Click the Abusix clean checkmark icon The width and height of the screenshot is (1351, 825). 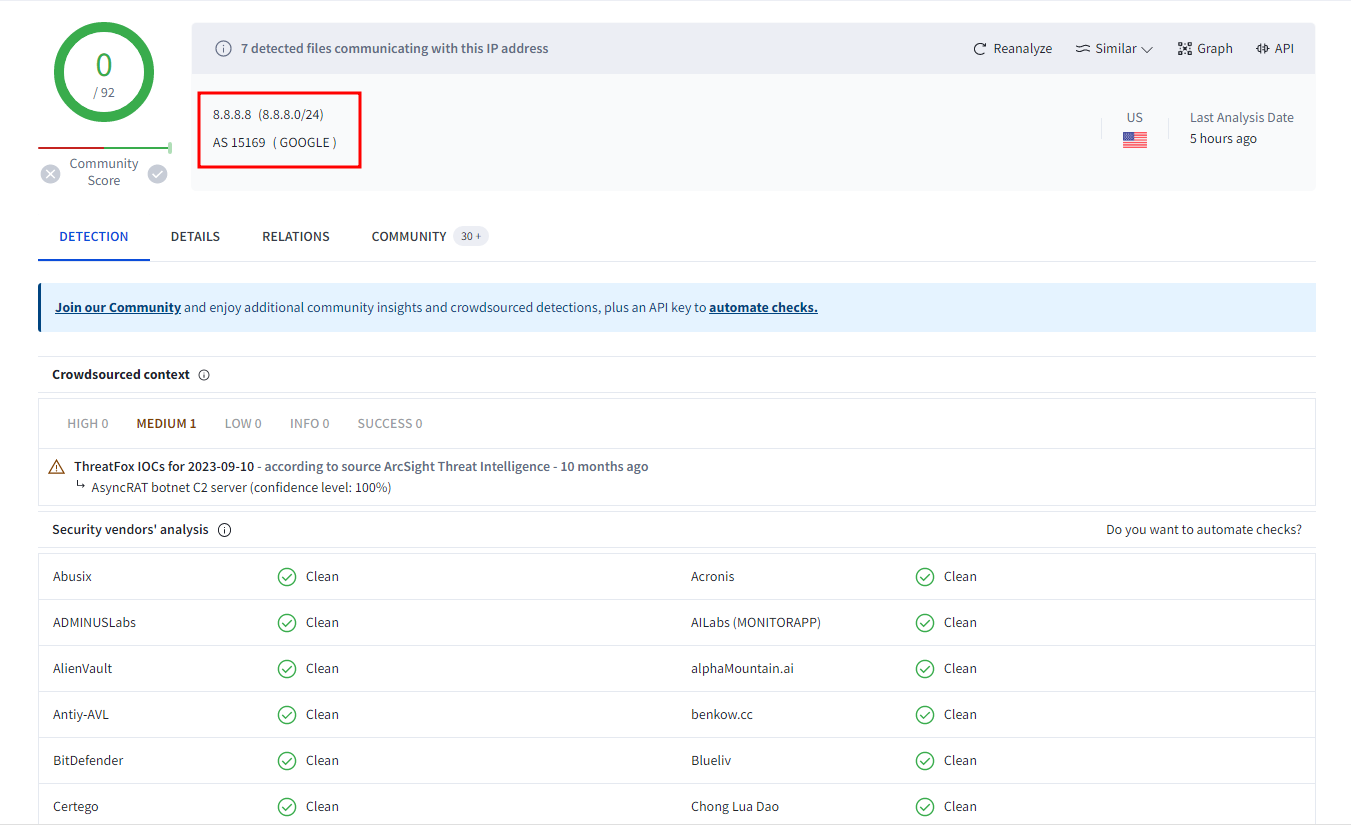tap(287, 577)
